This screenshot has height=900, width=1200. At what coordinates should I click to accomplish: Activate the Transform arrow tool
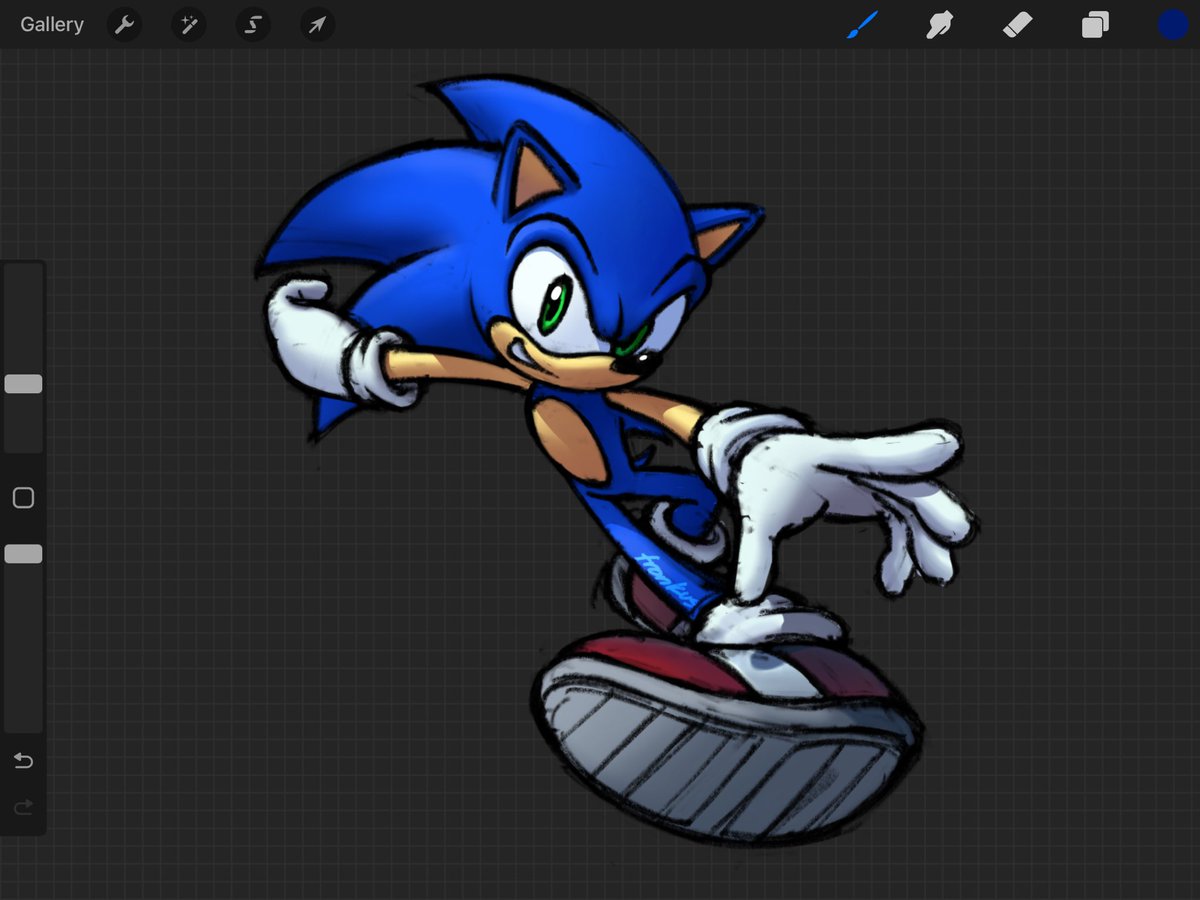coord(317,25)
